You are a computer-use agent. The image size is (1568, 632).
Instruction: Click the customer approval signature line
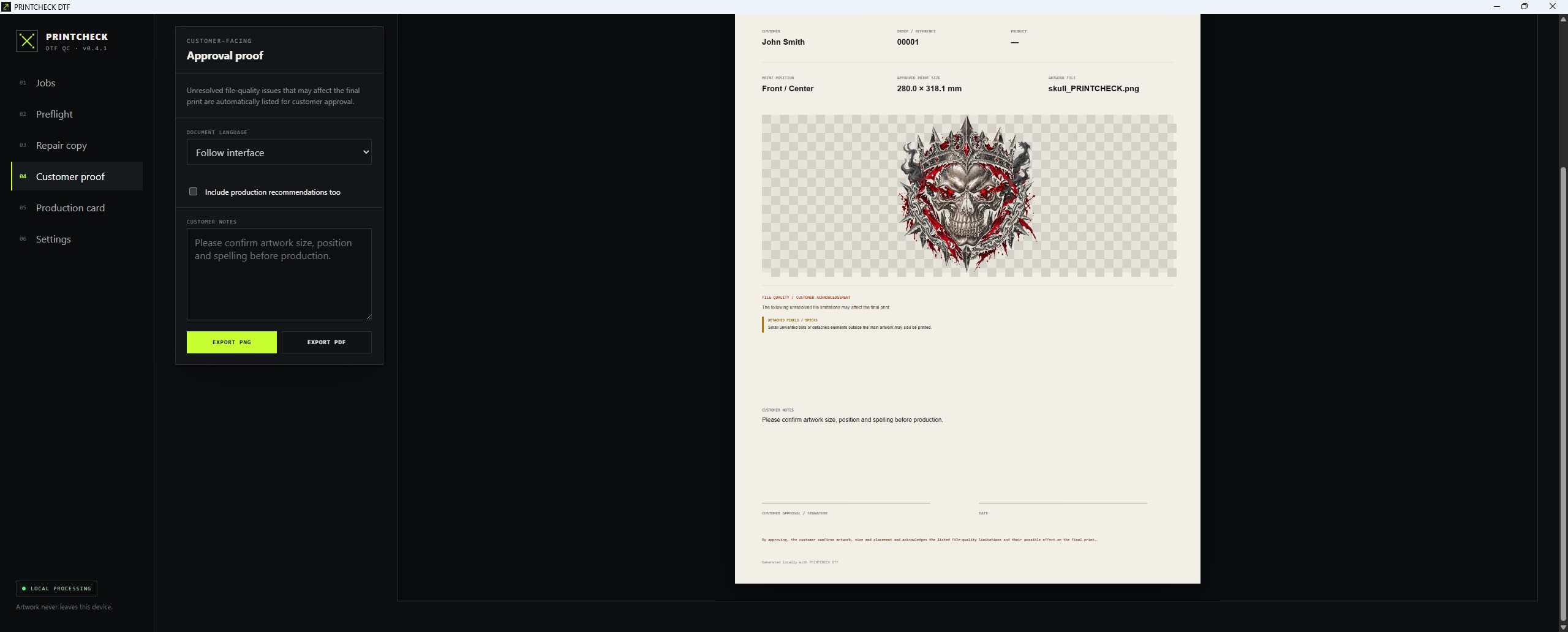[x=845, y=503]
